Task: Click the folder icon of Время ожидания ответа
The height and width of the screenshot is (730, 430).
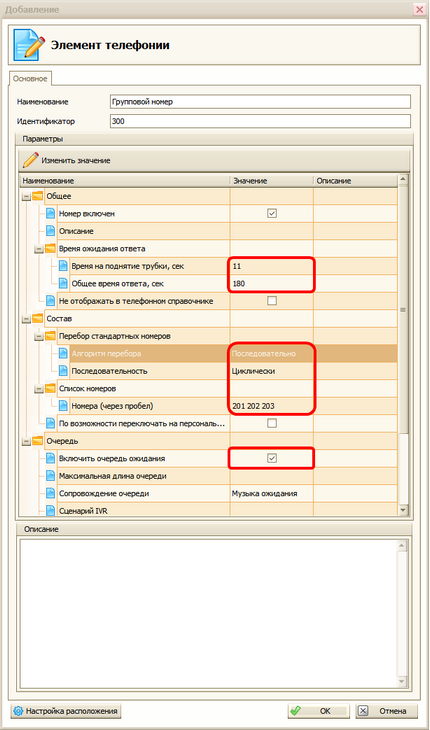Action: pyautogui.click(x=50, y=249)
